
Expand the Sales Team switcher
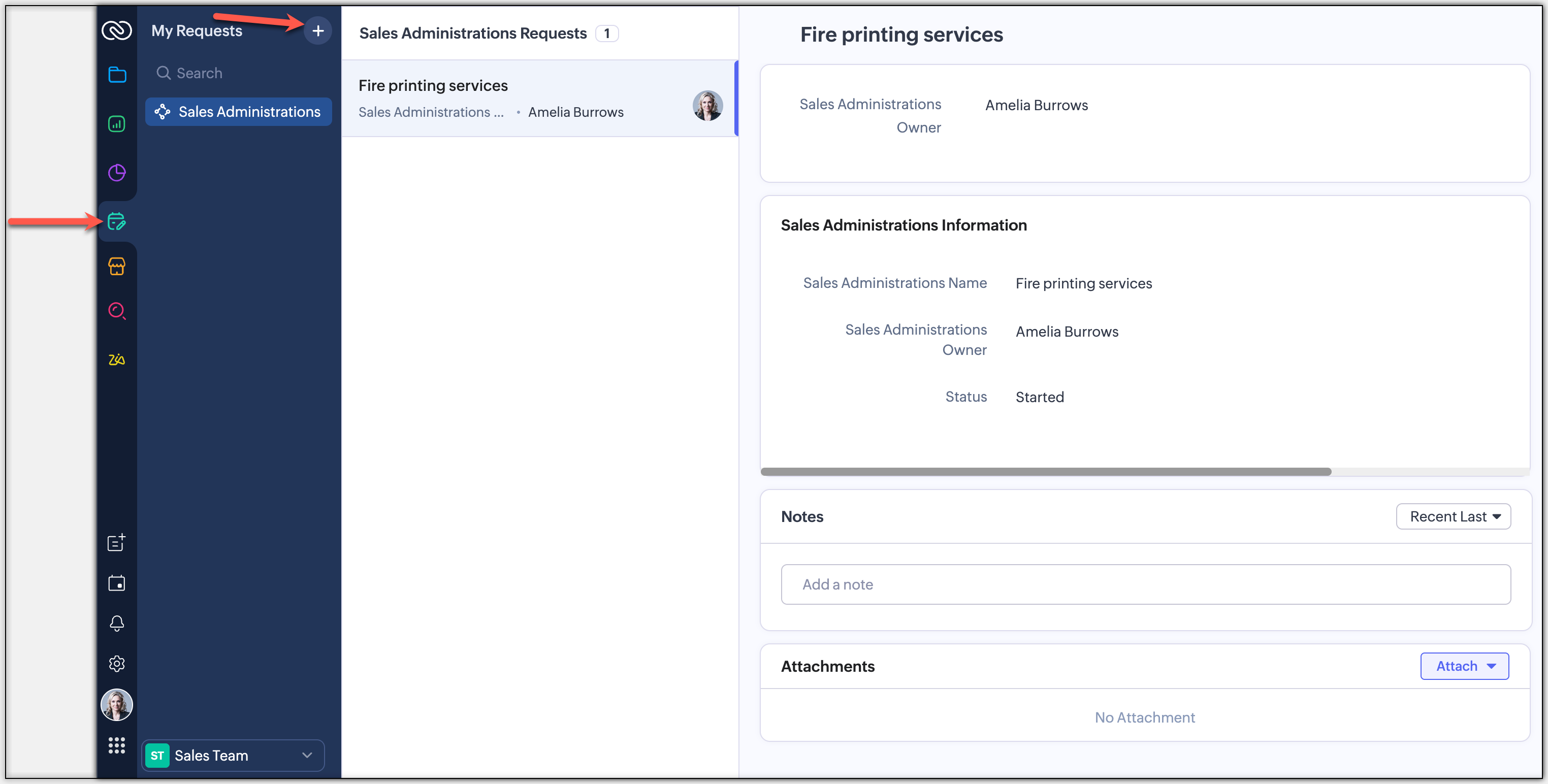click(x=233, y=755)
